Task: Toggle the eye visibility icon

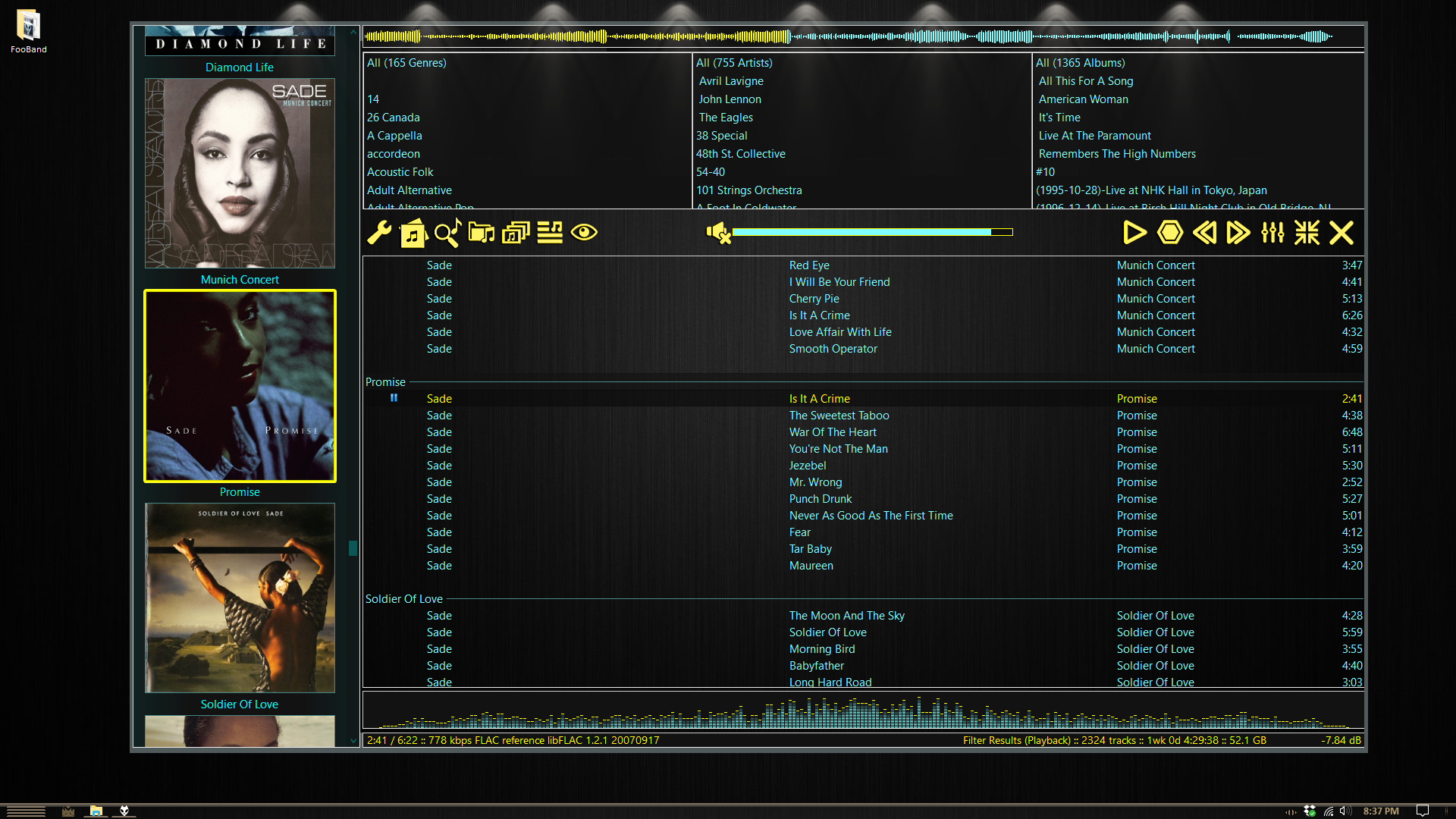Action: (x=584, y=233)
